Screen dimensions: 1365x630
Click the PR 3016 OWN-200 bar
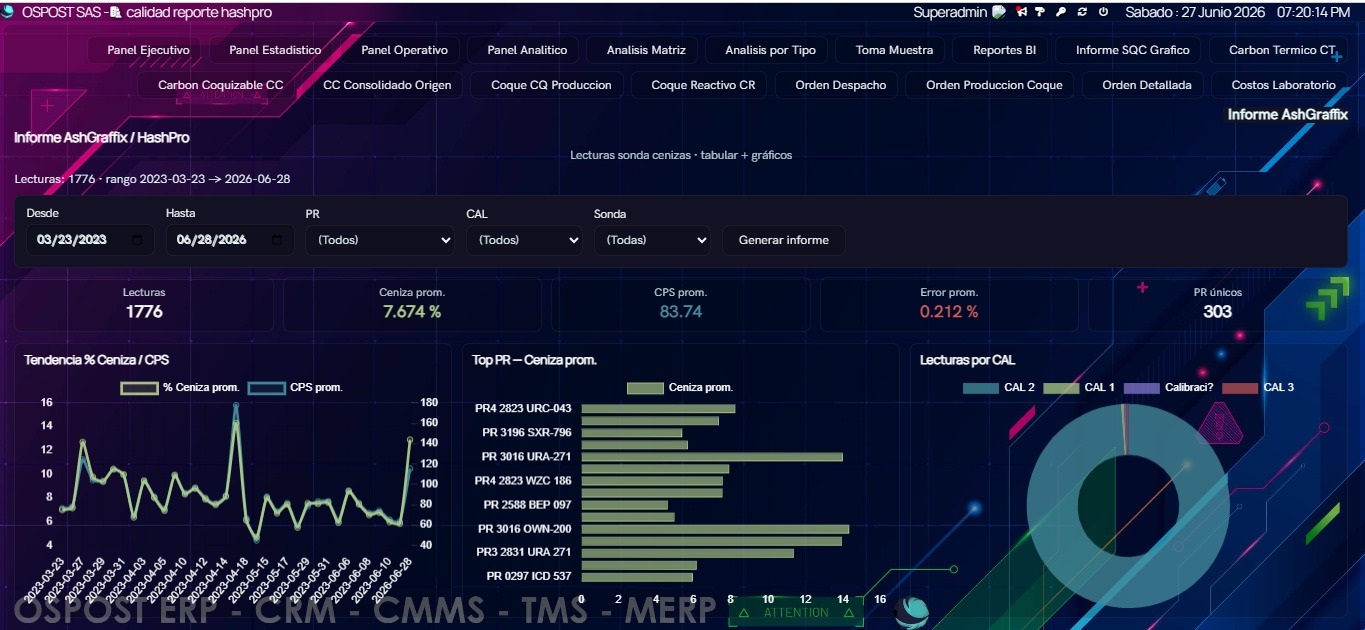point(715,529)
